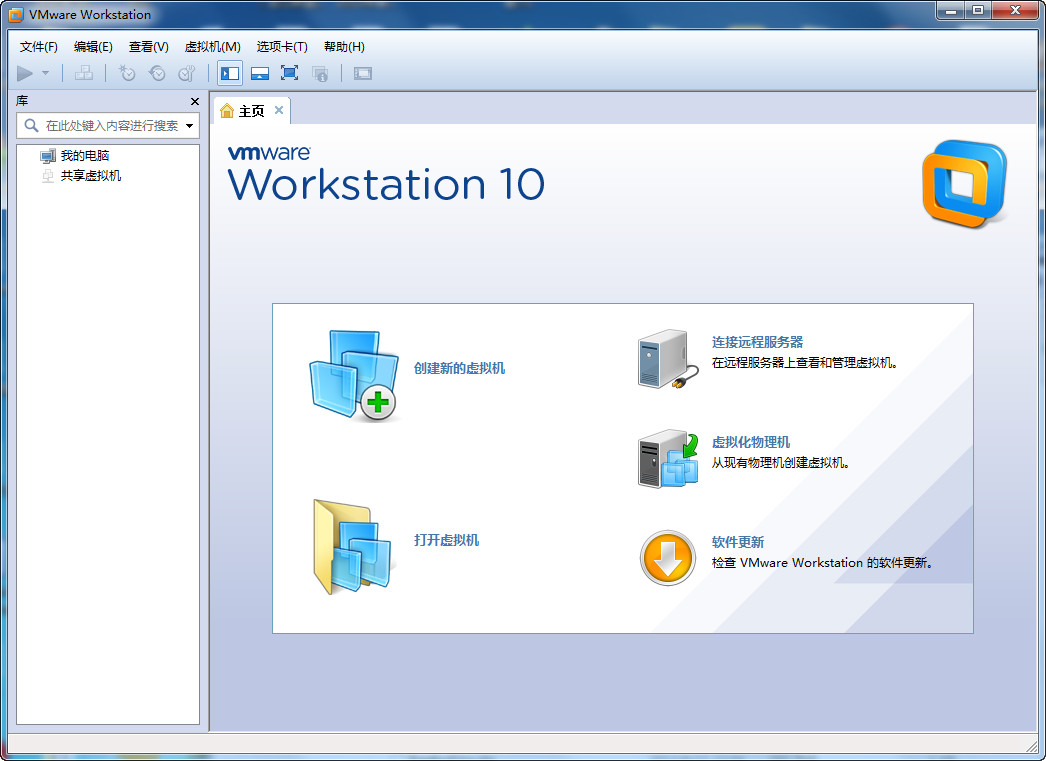
Task: Open the power options dropdown arrow
Action: [45, 73]
